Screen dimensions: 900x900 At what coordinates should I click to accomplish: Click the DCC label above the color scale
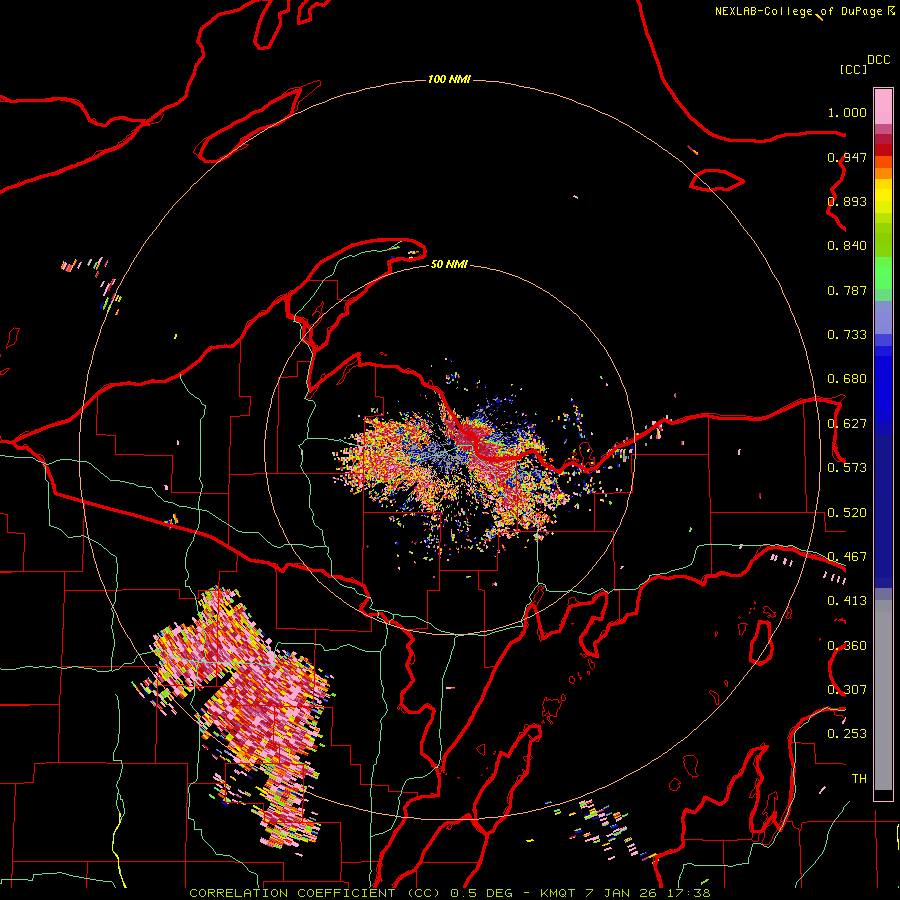(878, 60)
